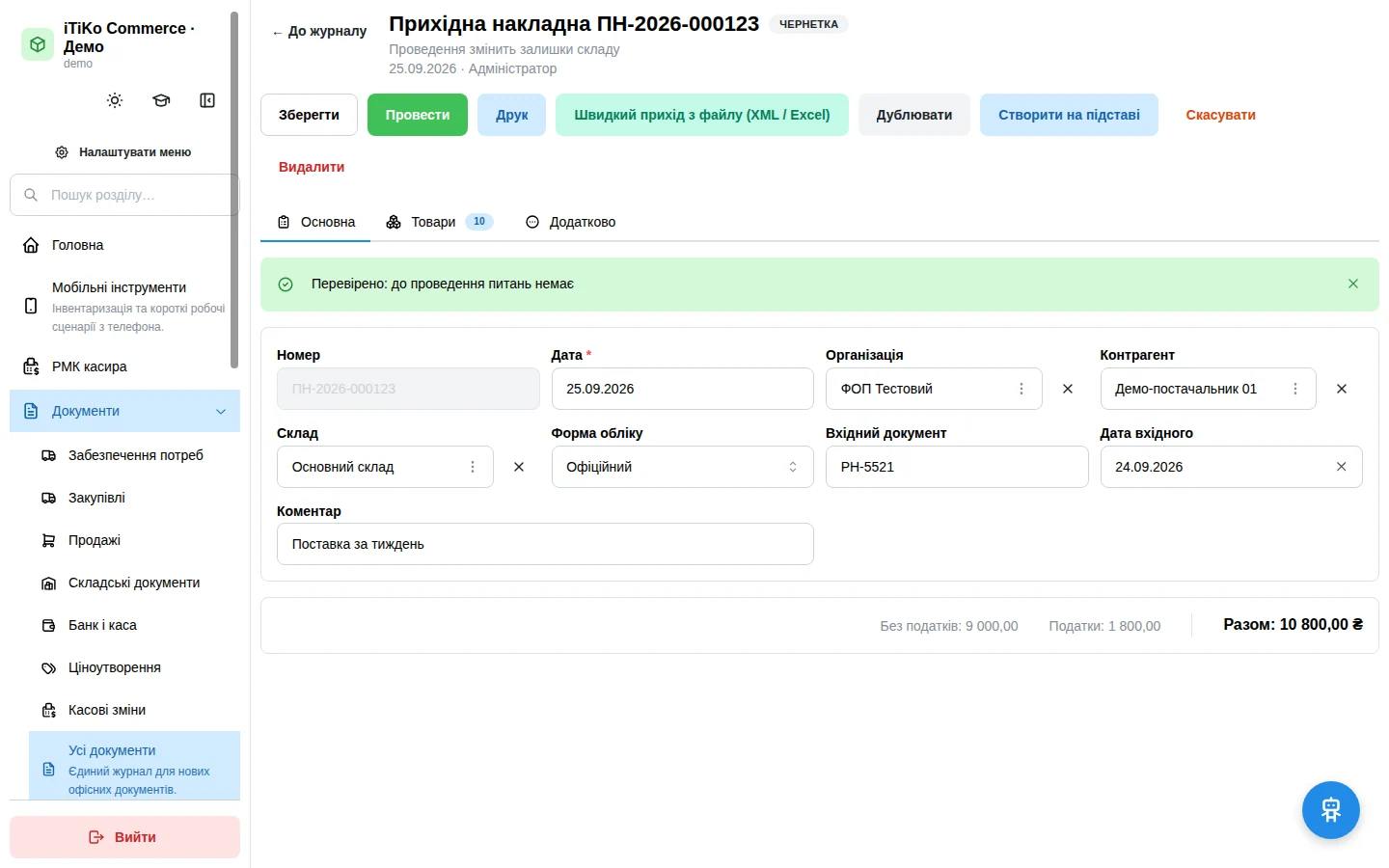Open Ціноутворення section
Viewport: 1389px width, 868px height.
click(x=134, y=667)
